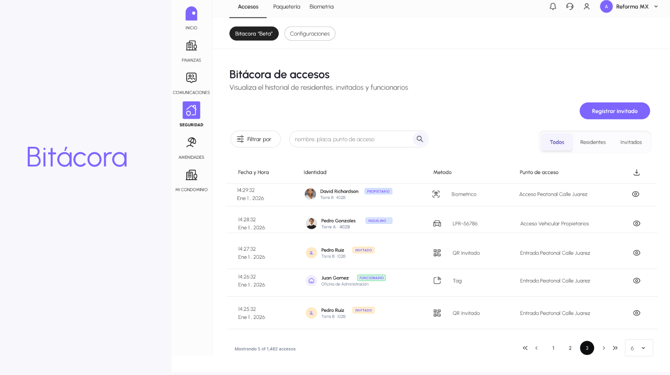Screen dimensions: 670x375
Task: View details of Juan Gomez's entry
Action: [636, 281]
